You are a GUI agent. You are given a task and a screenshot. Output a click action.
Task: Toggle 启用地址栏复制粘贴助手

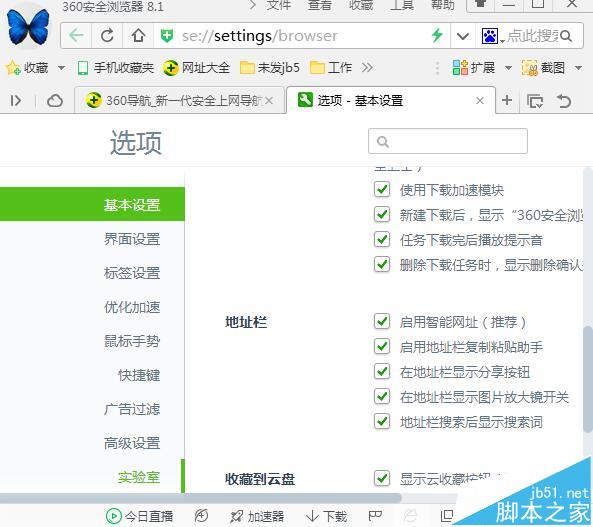[382, 346]
